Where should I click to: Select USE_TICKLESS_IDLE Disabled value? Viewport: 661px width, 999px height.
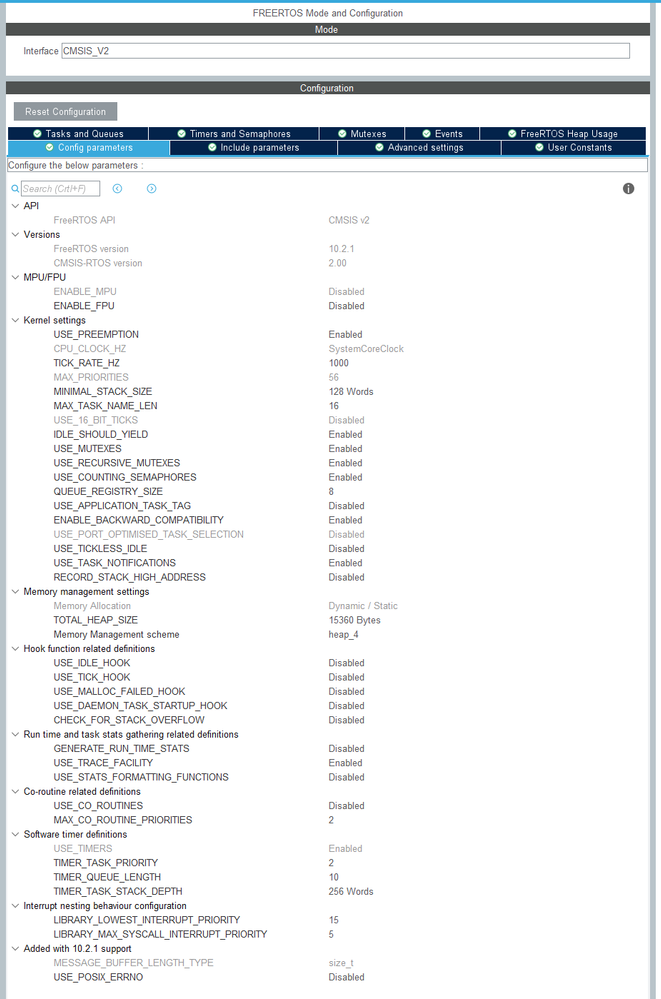pos(346,549)
